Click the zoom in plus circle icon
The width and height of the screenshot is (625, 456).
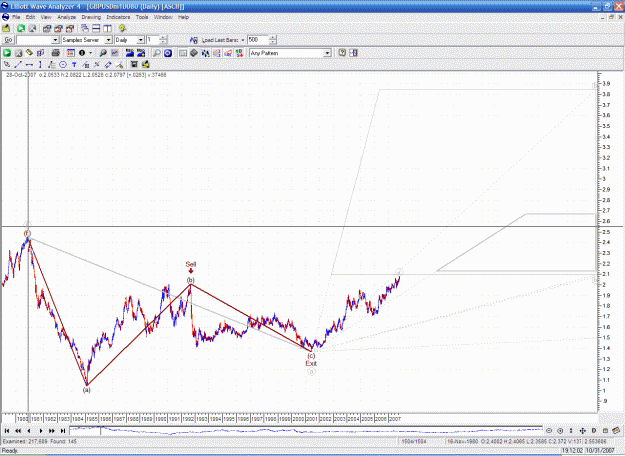coord(560,431)
